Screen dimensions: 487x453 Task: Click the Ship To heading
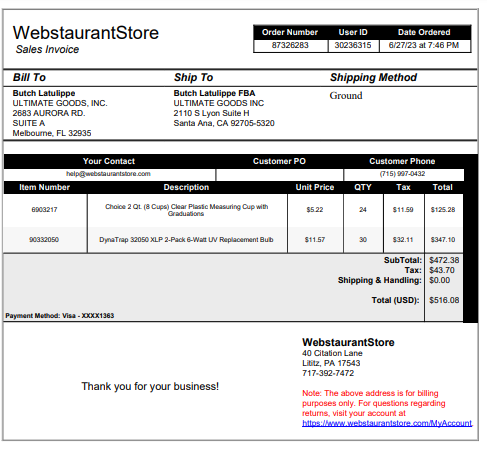tap(193, 77)
